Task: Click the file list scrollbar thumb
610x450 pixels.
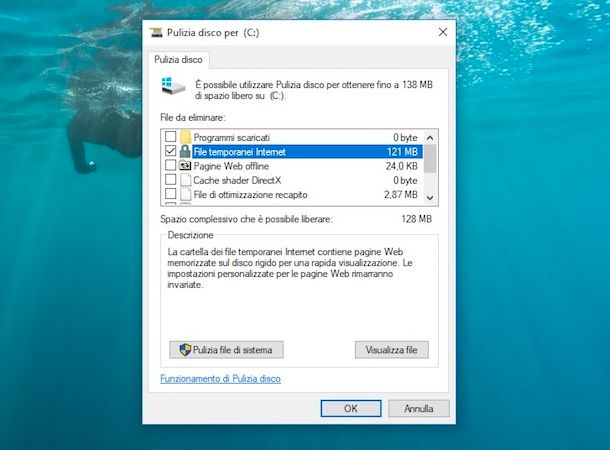Action: pos(430,158)
